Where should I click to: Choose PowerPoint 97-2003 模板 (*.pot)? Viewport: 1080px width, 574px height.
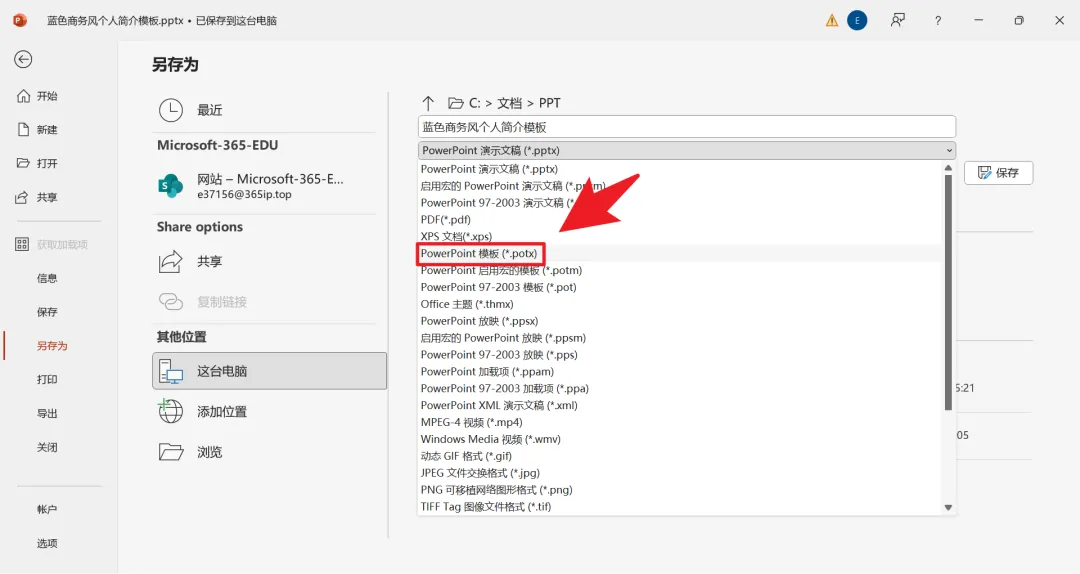point(680,287)
